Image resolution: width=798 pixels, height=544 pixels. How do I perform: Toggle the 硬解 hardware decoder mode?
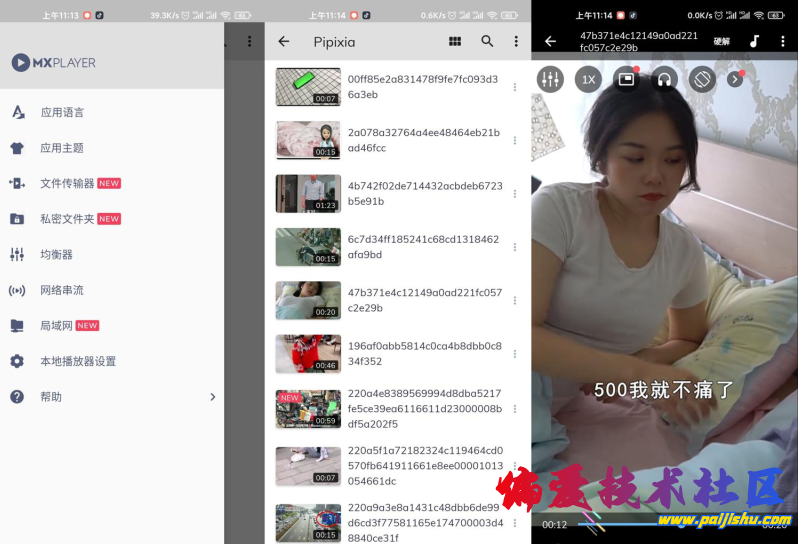click(721, 42)
